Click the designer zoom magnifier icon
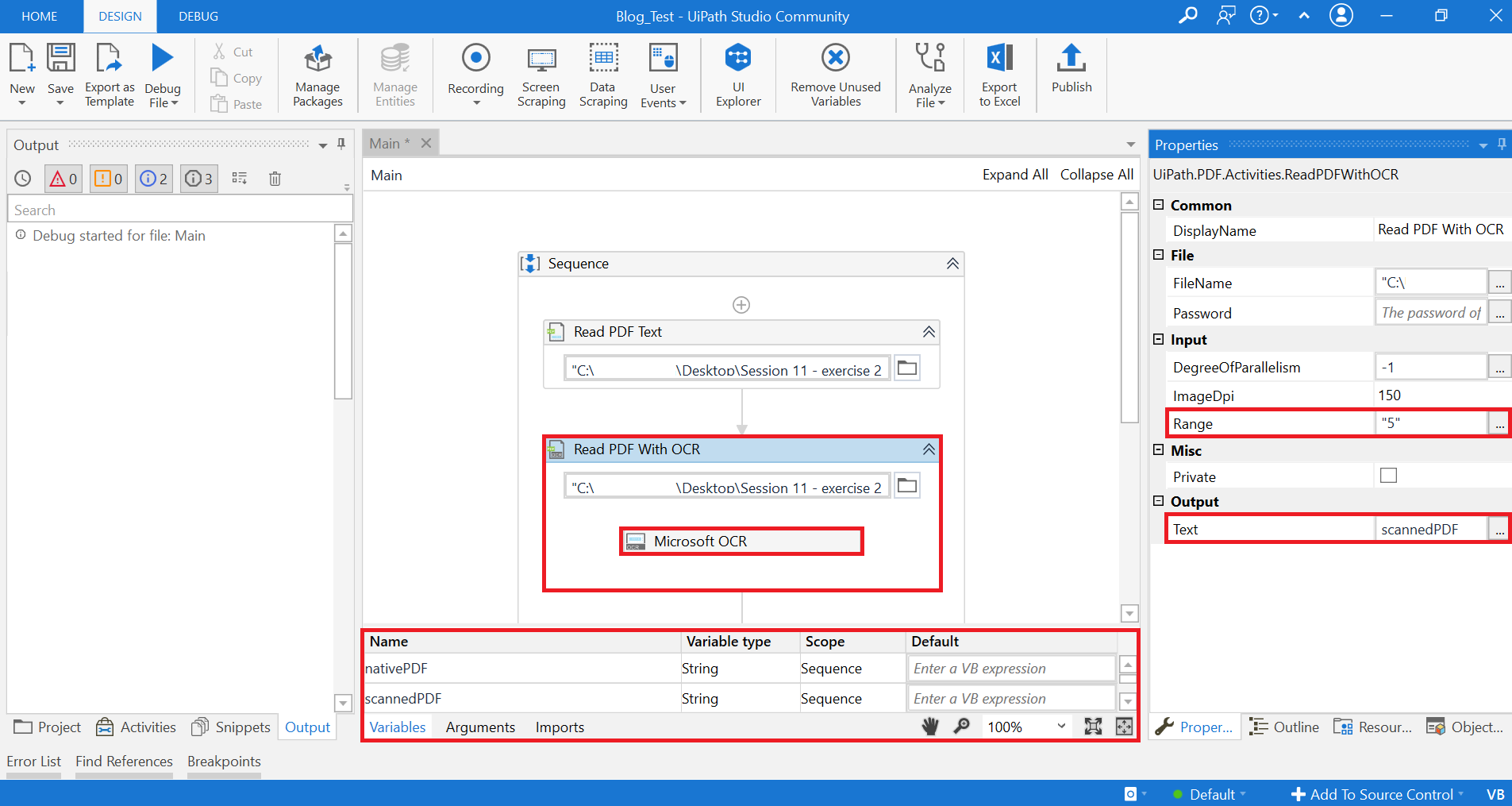The width and height of the screenshot is (1512, 806). pyautogui.click(x=961, y=727)
